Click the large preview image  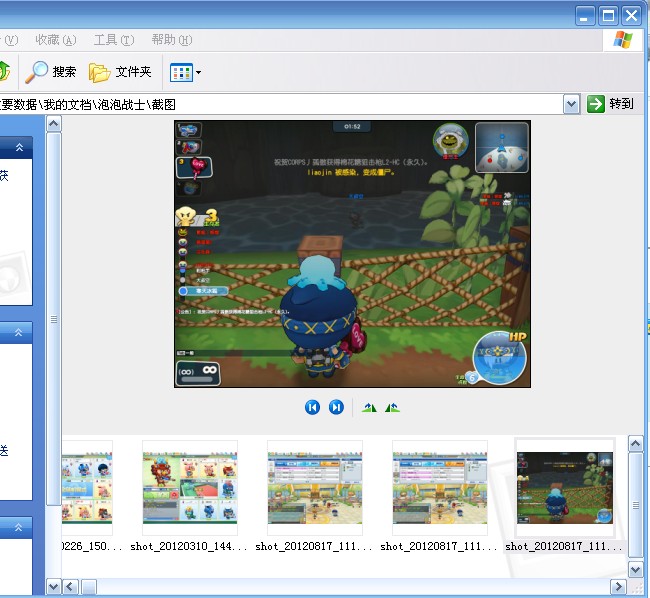tap(352, 254)
